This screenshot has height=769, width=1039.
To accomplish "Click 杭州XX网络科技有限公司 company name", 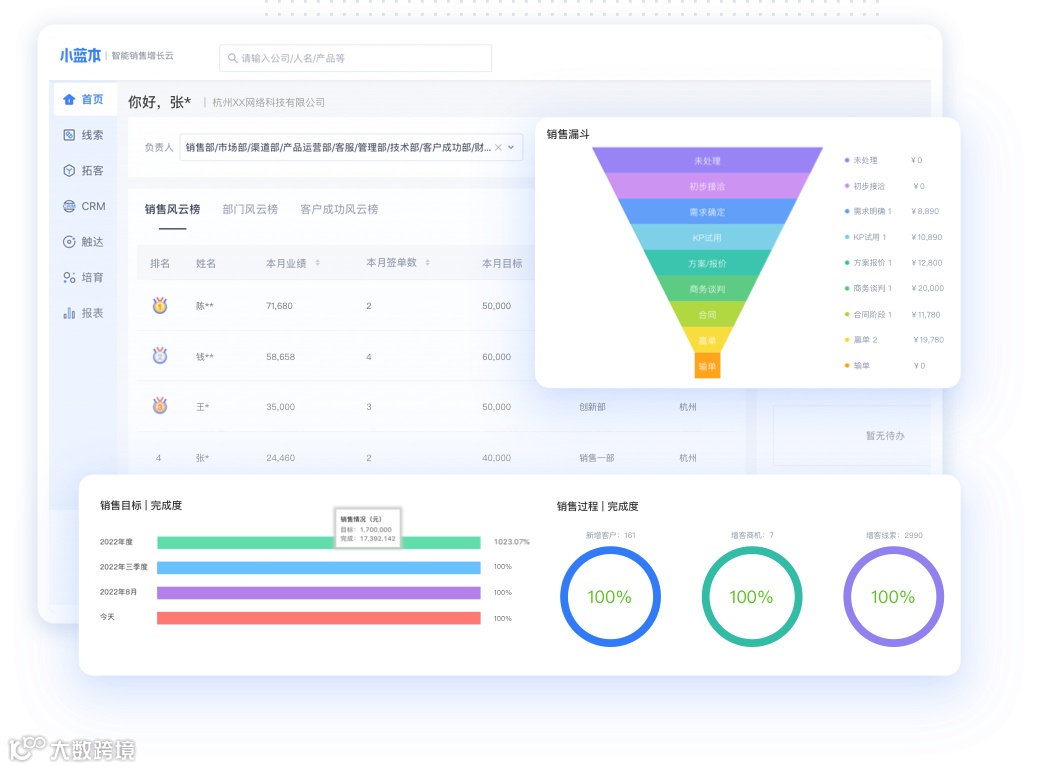I will (x=268, y=103).
